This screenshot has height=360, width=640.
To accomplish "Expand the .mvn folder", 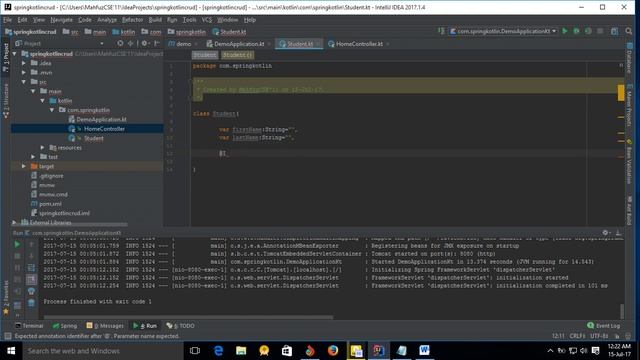I will click(x=24, y=72).
